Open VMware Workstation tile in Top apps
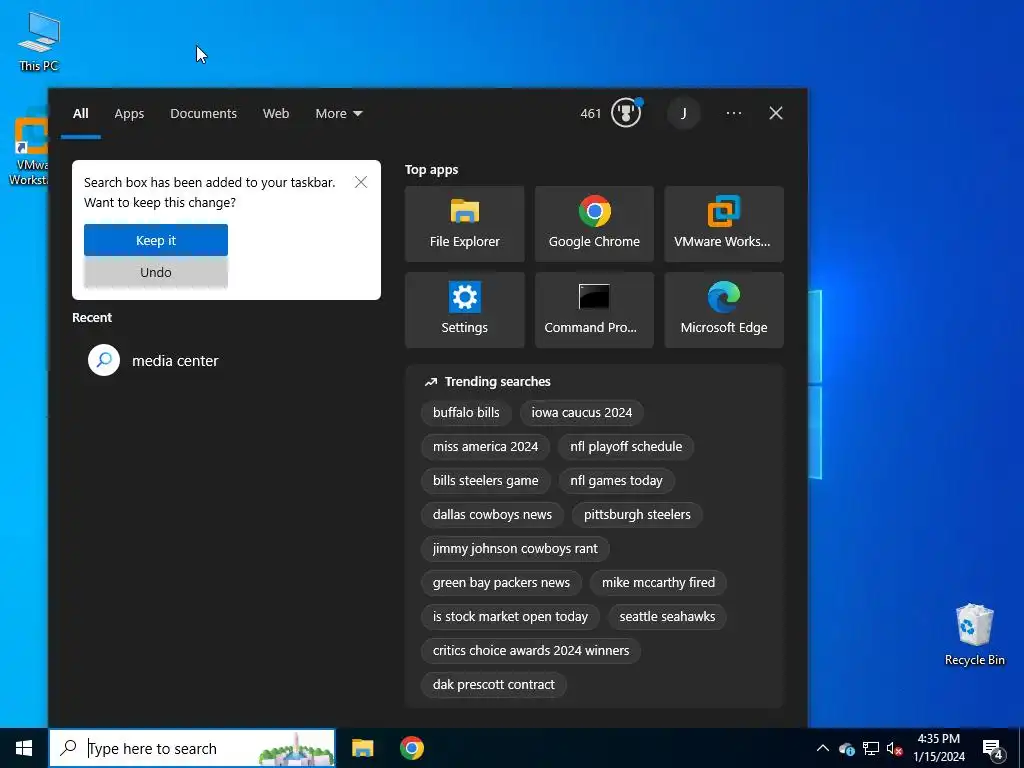The height and width of the screenshot is (768, 1024). click(x=724, y=224)
